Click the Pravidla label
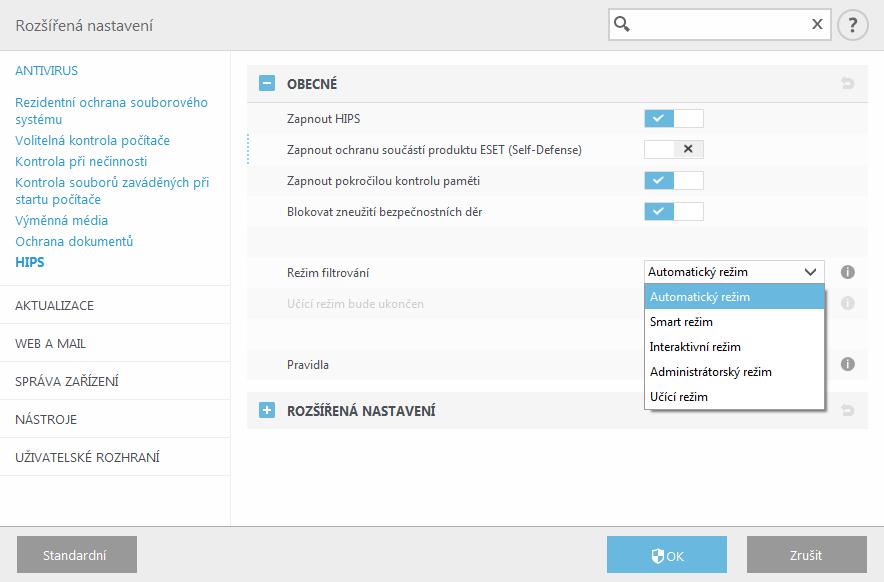 point(308,364)
